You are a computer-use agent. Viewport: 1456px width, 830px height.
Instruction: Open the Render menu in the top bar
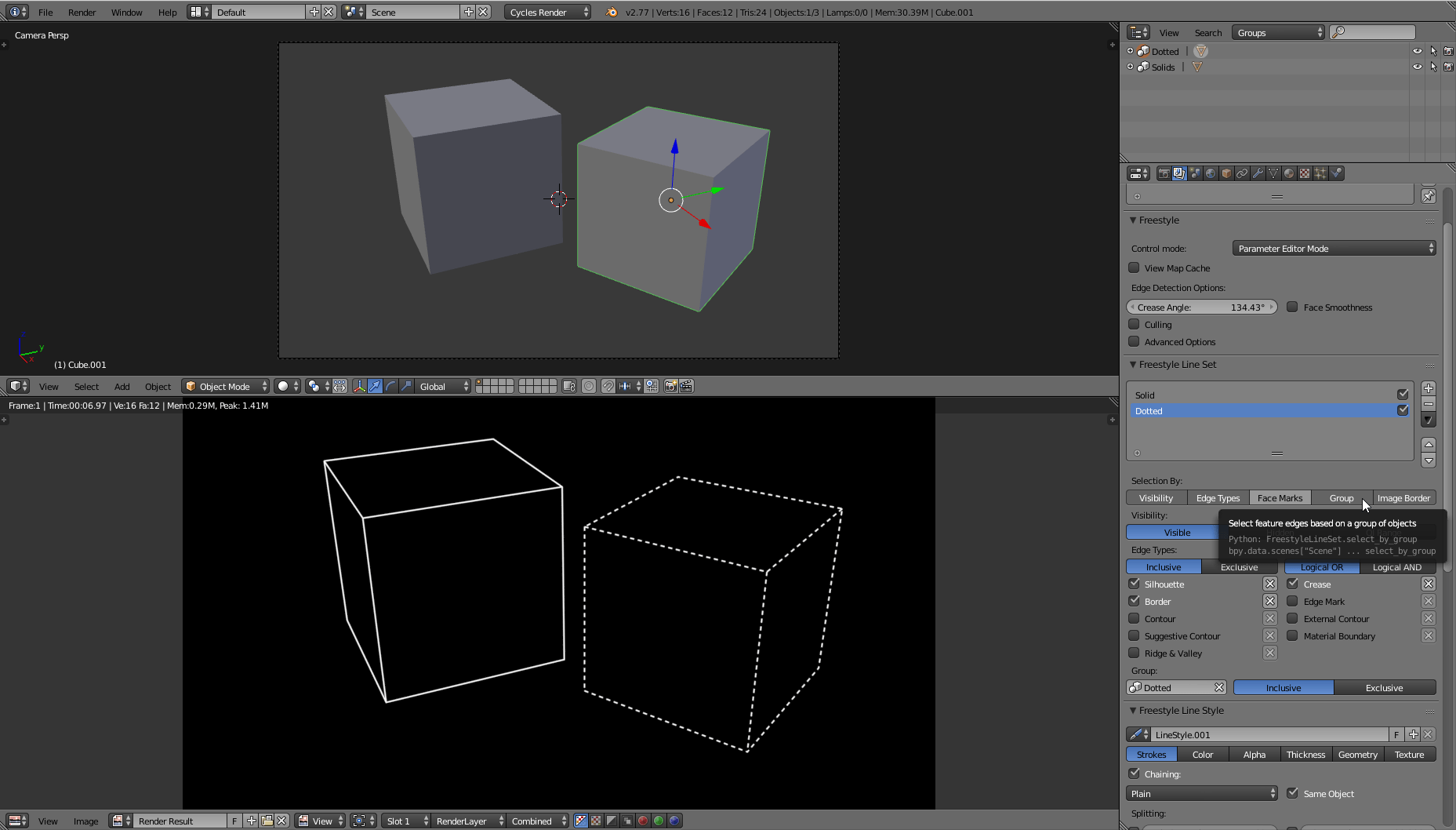point(82,12)
